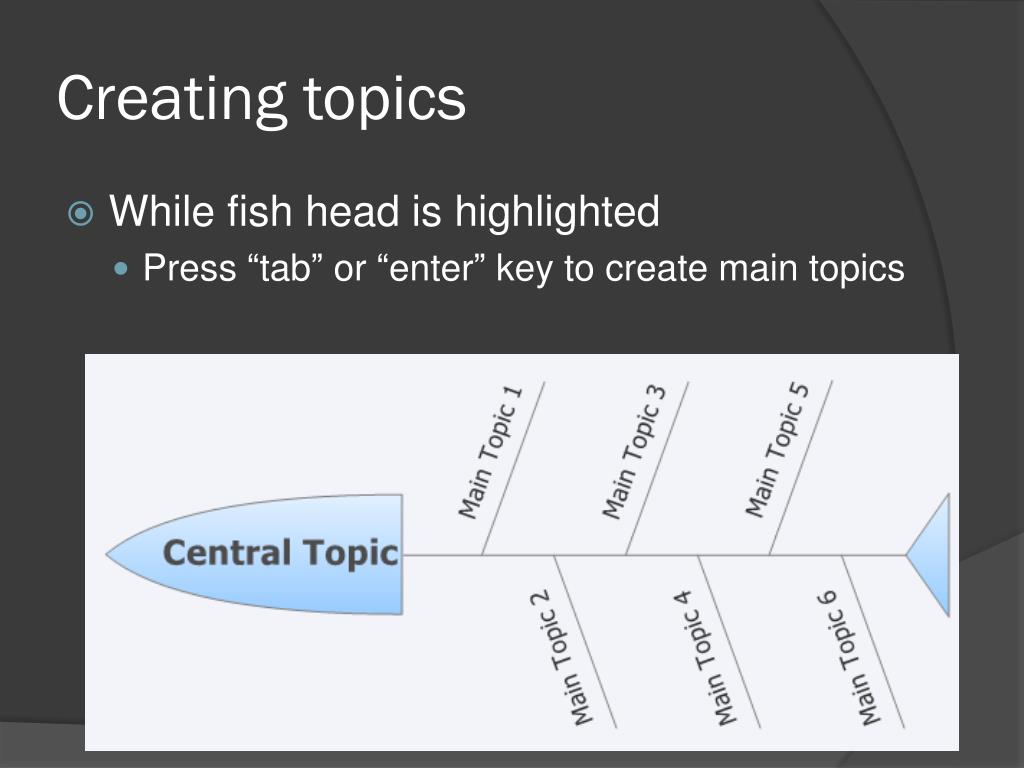
Task: Select the Main Topic 5 label
Action: (x=778, y=452)
